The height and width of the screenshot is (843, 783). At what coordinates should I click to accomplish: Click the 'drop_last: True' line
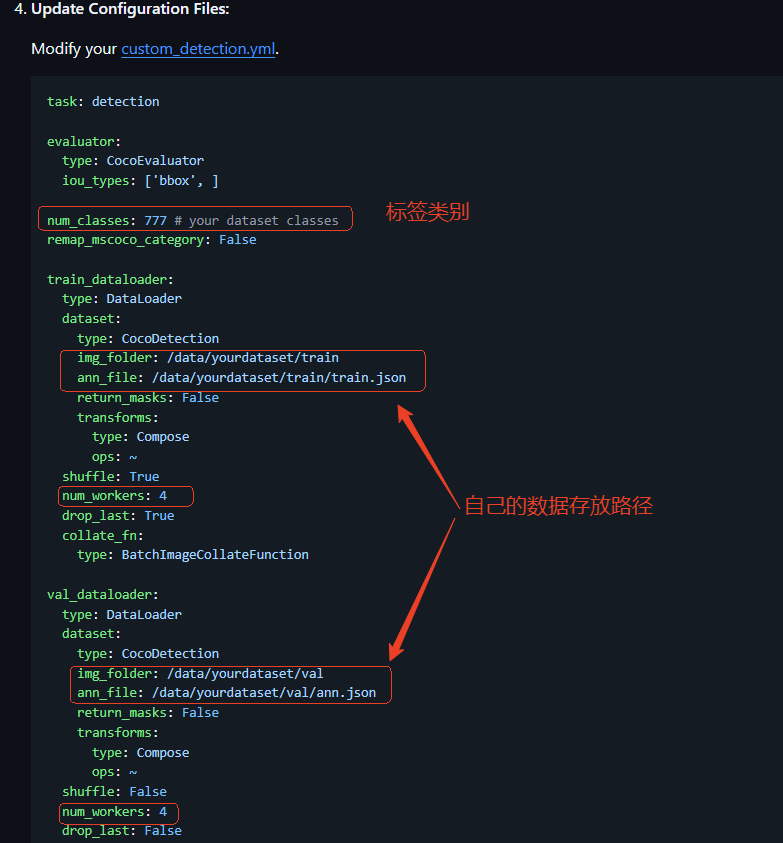coord(118,516)
